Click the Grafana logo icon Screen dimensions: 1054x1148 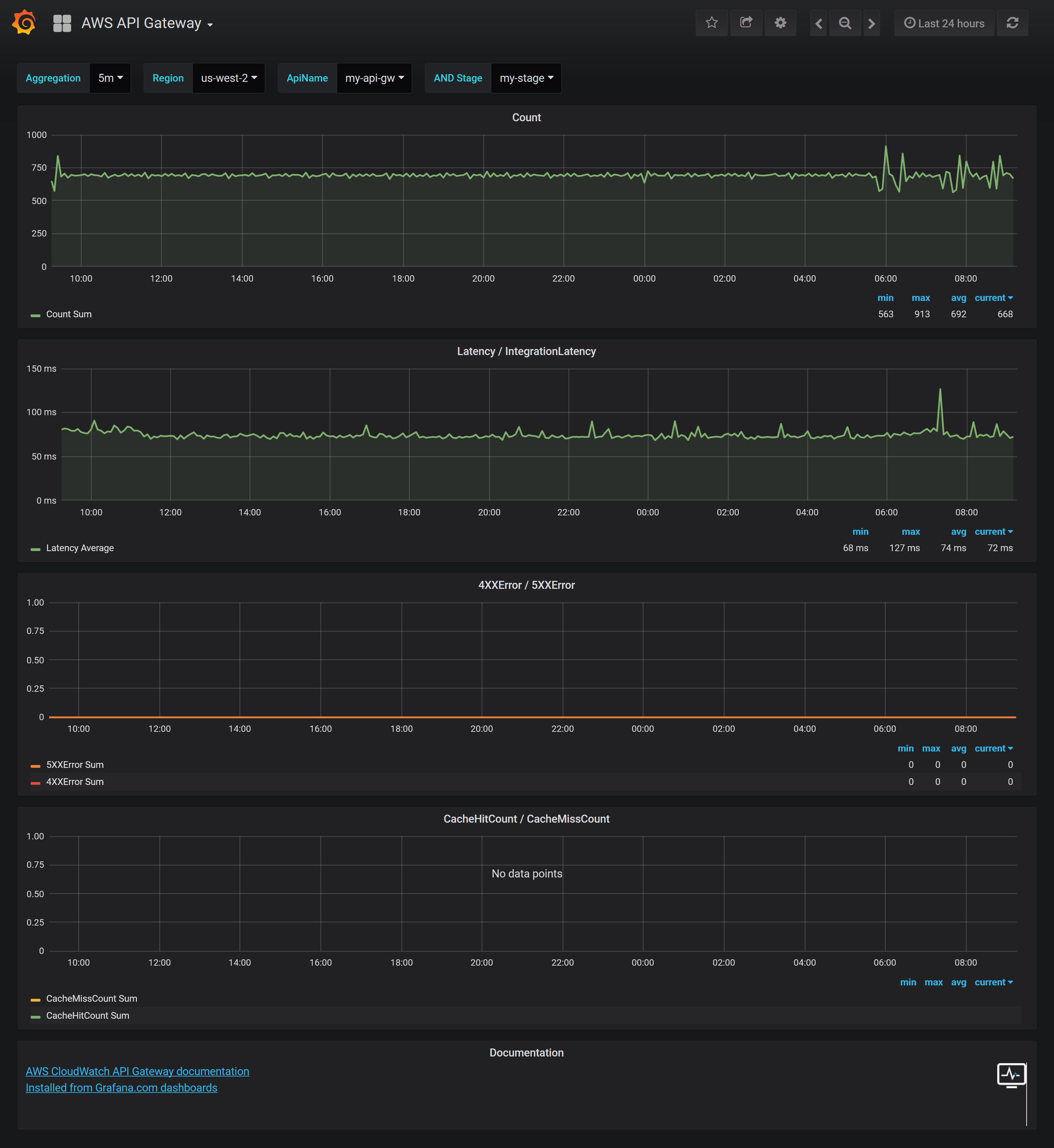tap(24, 23)
